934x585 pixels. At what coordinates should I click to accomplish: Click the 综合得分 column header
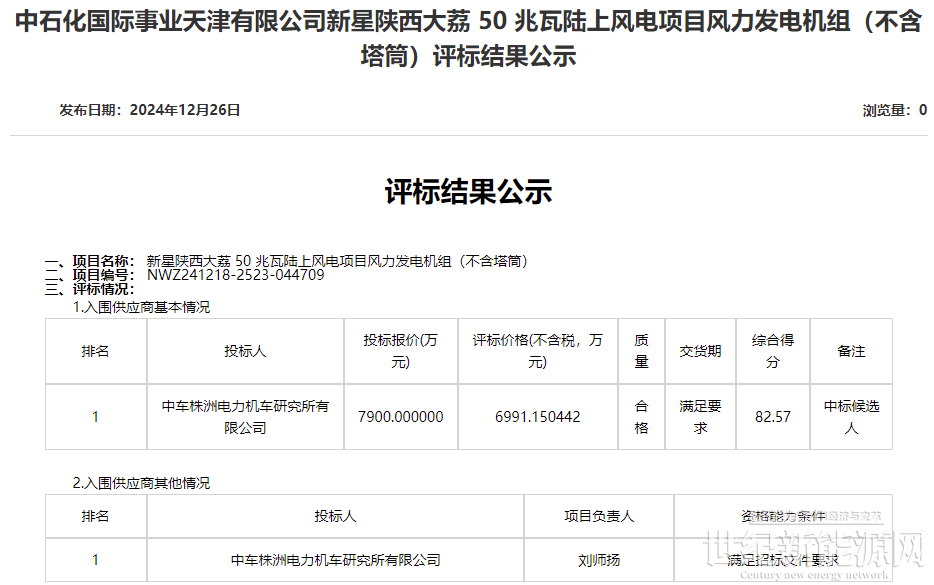[x=773, y=351]
